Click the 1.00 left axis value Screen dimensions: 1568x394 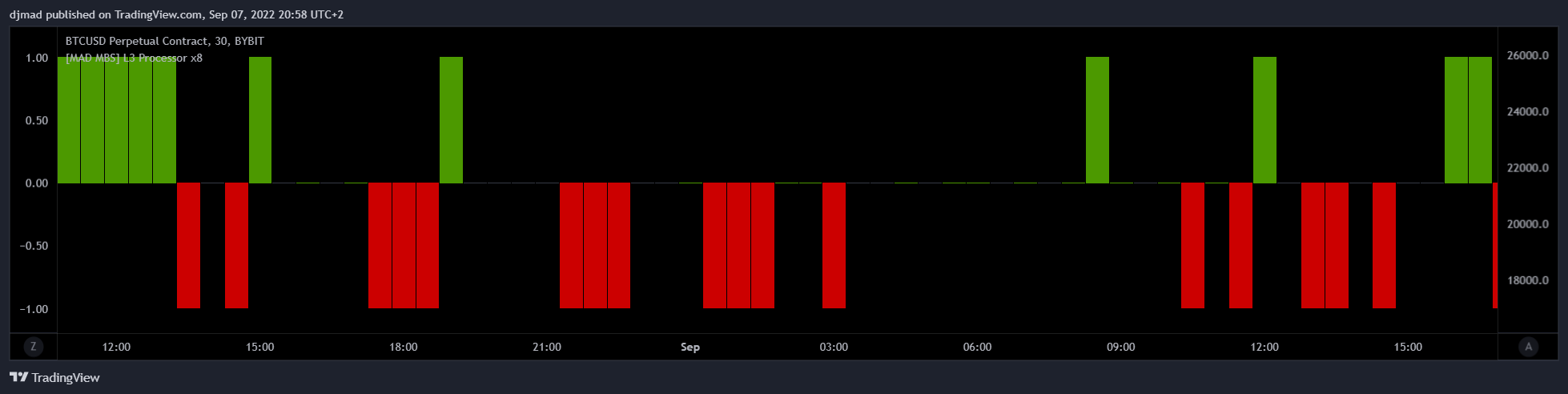click(37, 58)
